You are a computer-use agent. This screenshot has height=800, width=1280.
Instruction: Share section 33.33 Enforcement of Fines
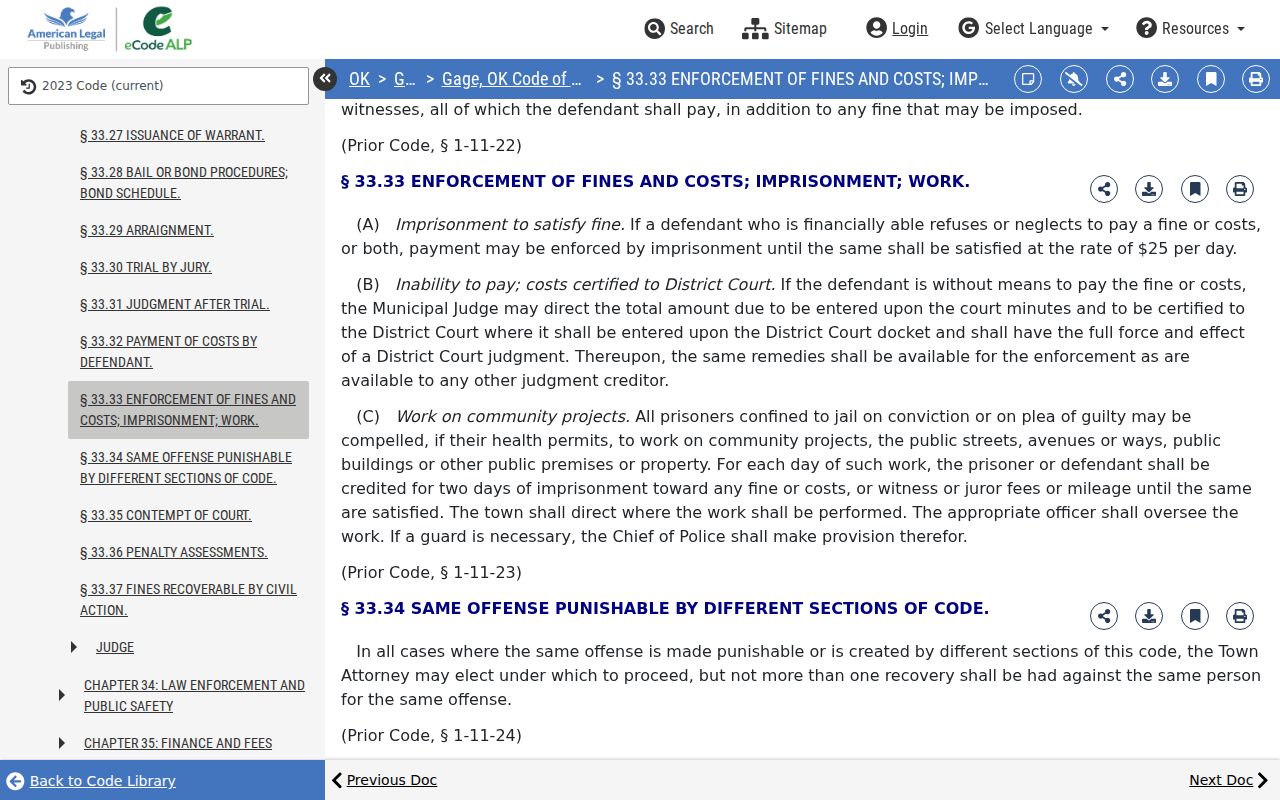point(1104,189)
